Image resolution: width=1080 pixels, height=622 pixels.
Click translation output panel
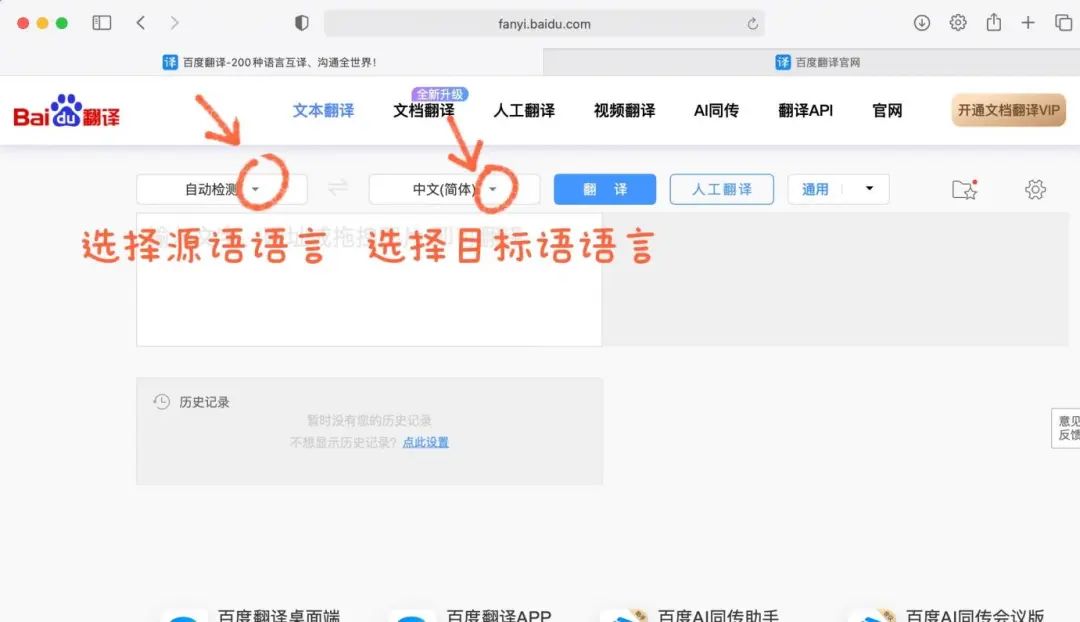[835, 280]
